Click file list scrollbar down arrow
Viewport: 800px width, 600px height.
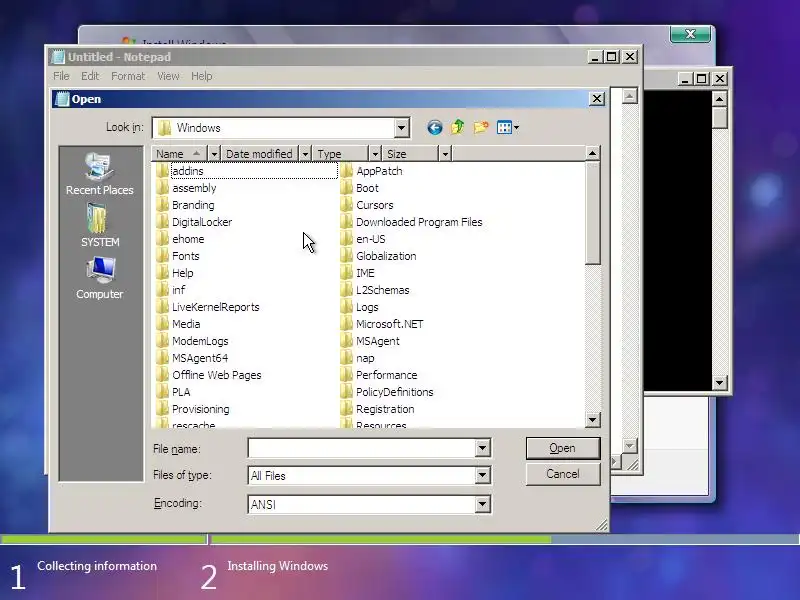coord(592,420)
